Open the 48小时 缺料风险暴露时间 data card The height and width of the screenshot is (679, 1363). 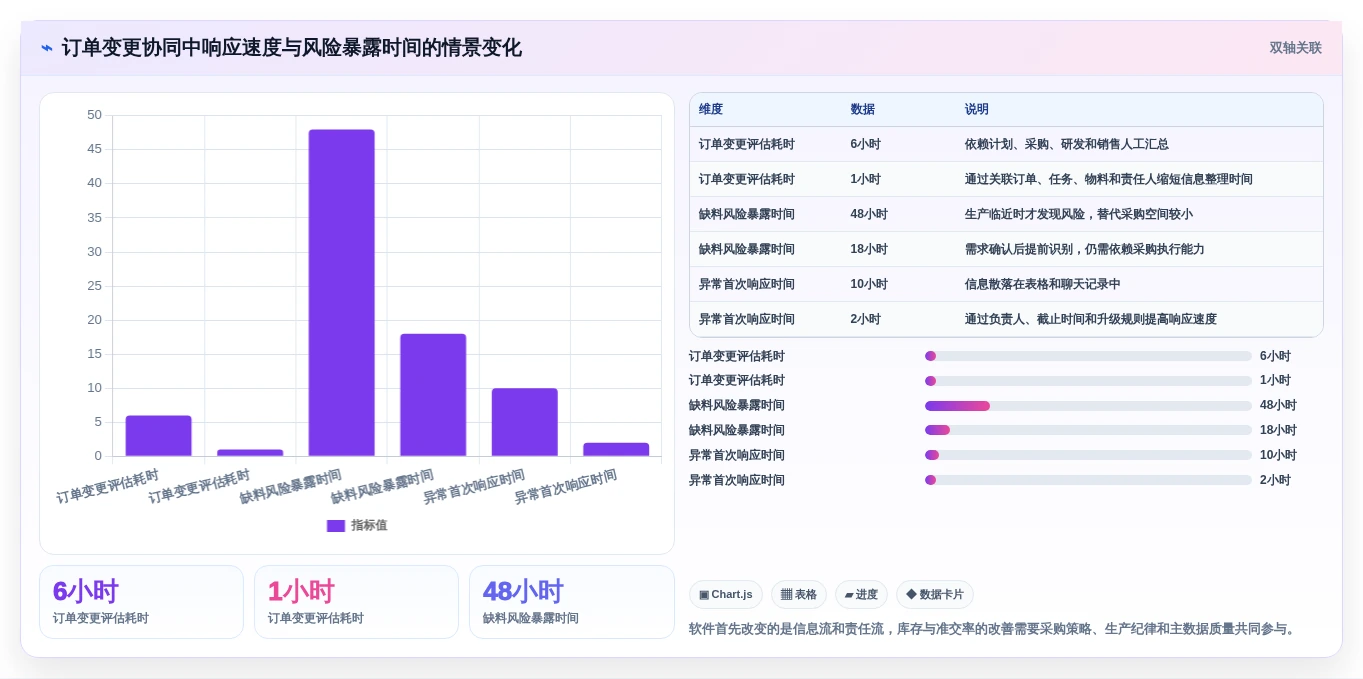(572, 602)
